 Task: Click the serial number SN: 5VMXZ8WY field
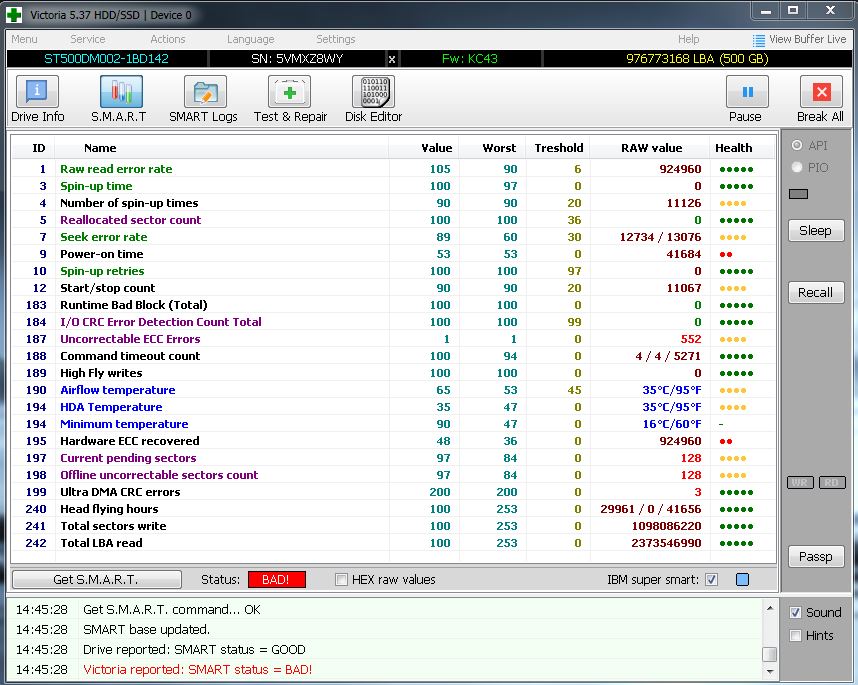(297, 59)
